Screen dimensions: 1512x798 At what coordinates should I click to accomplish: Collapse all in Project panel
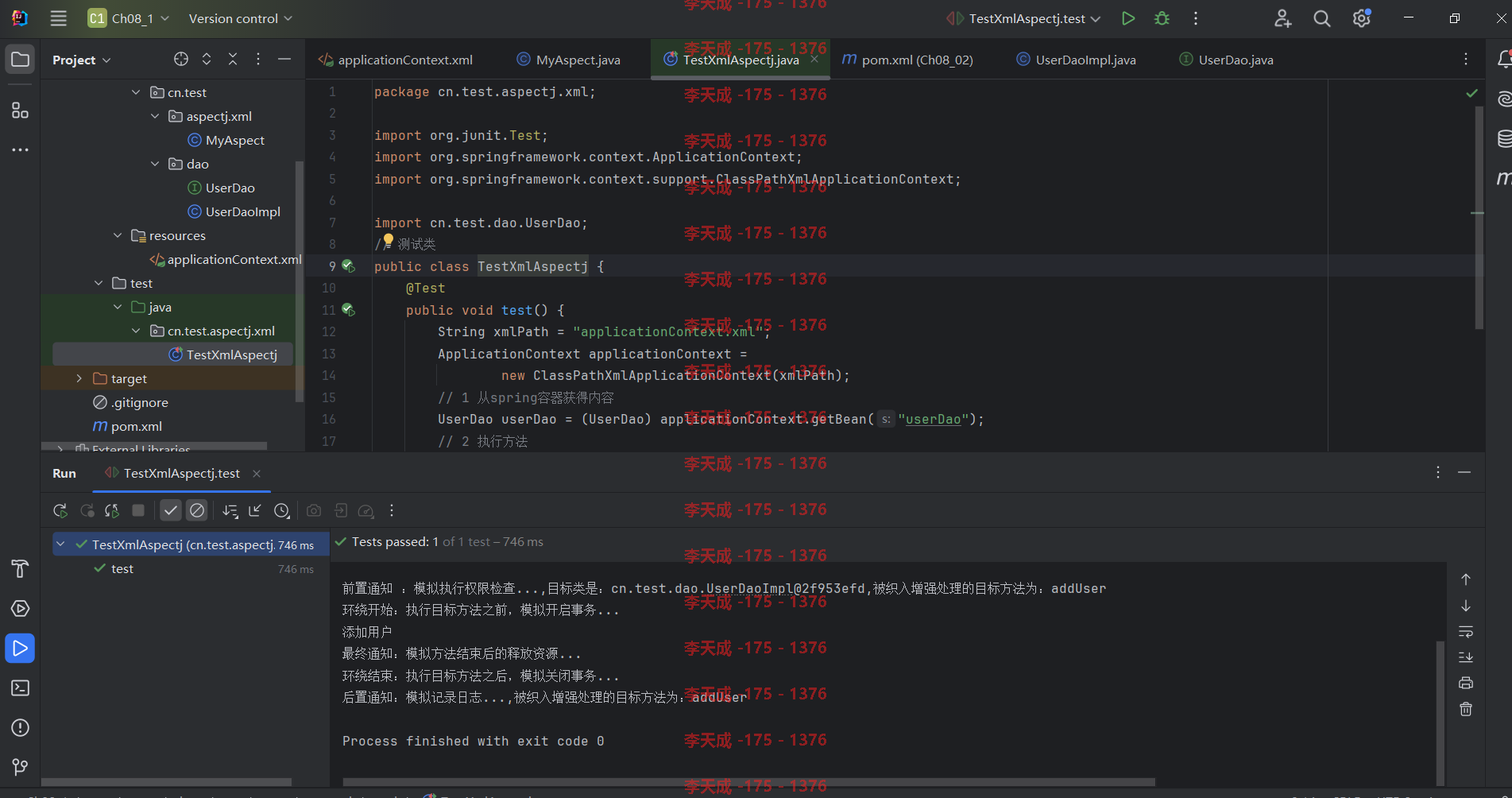point(233,59)
